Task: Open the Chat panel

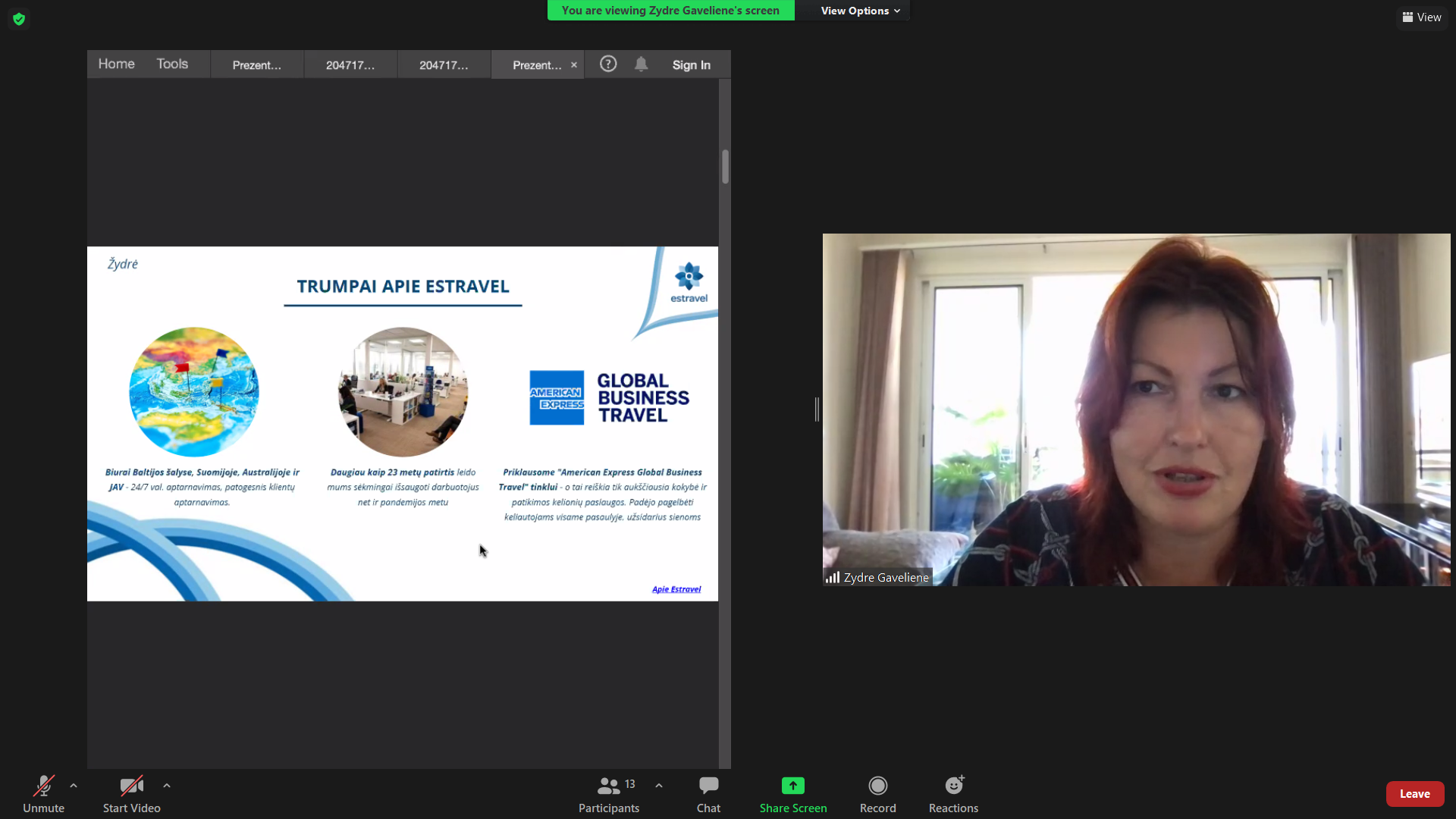Action: [x=708, y=794]
